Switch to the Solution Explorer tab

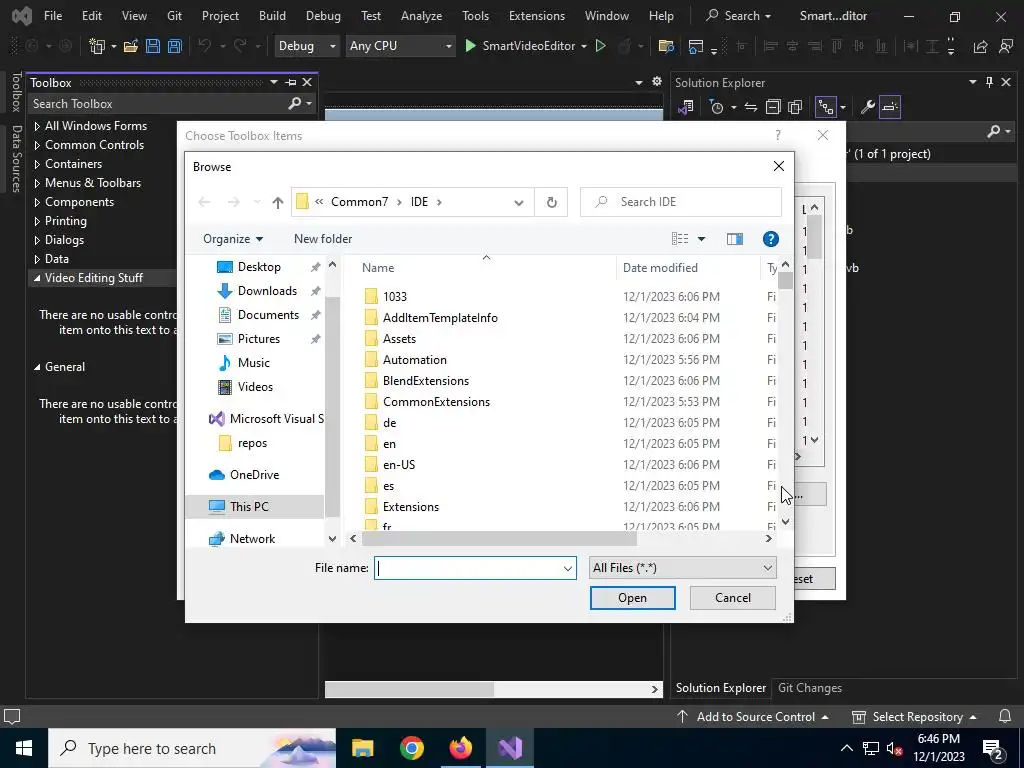coord(721,688)
